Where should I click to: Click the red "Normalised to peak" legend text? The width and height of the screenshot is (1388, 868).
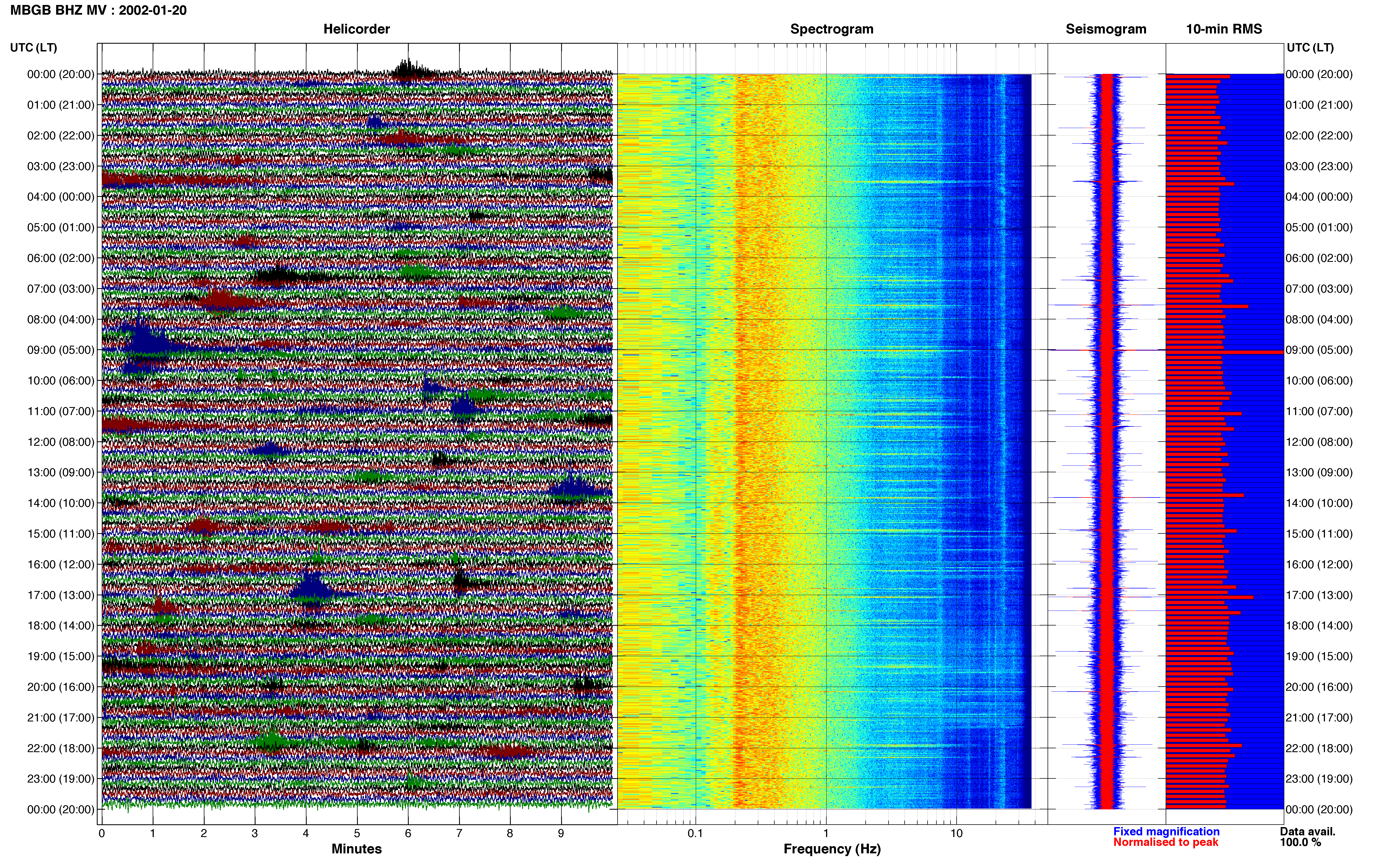(1165, 842)
